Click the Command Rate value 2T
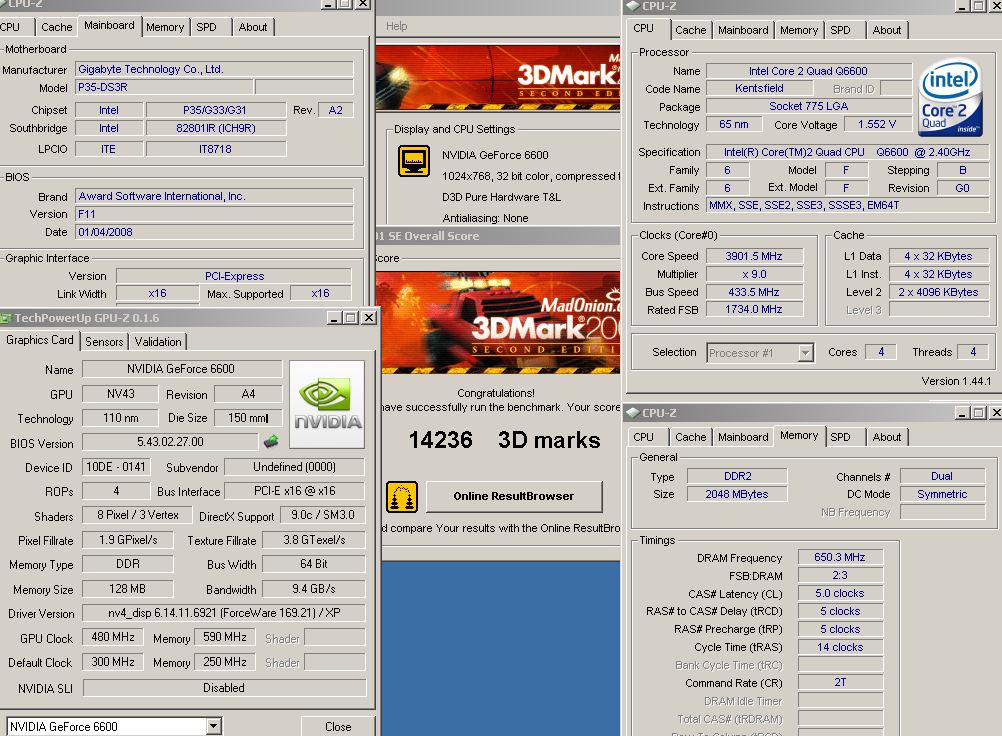The image size is (1002, 736). (x=840, y=682)
